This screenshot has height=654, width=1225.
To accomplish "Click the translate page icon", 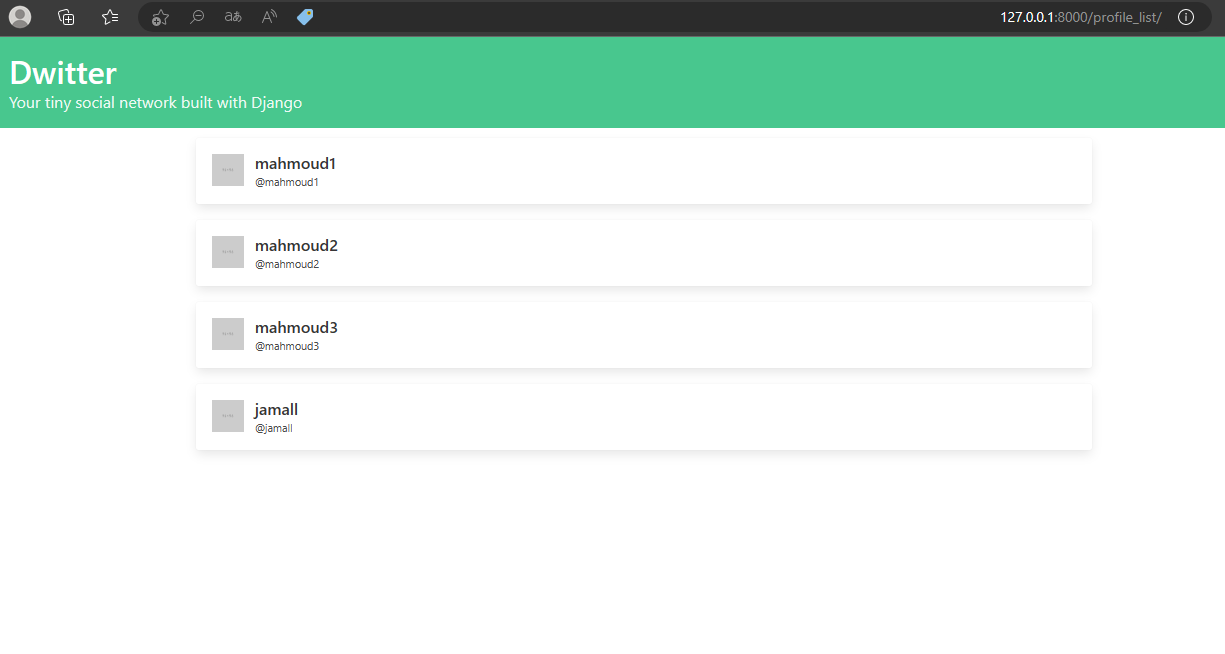I will pos(233,17).
